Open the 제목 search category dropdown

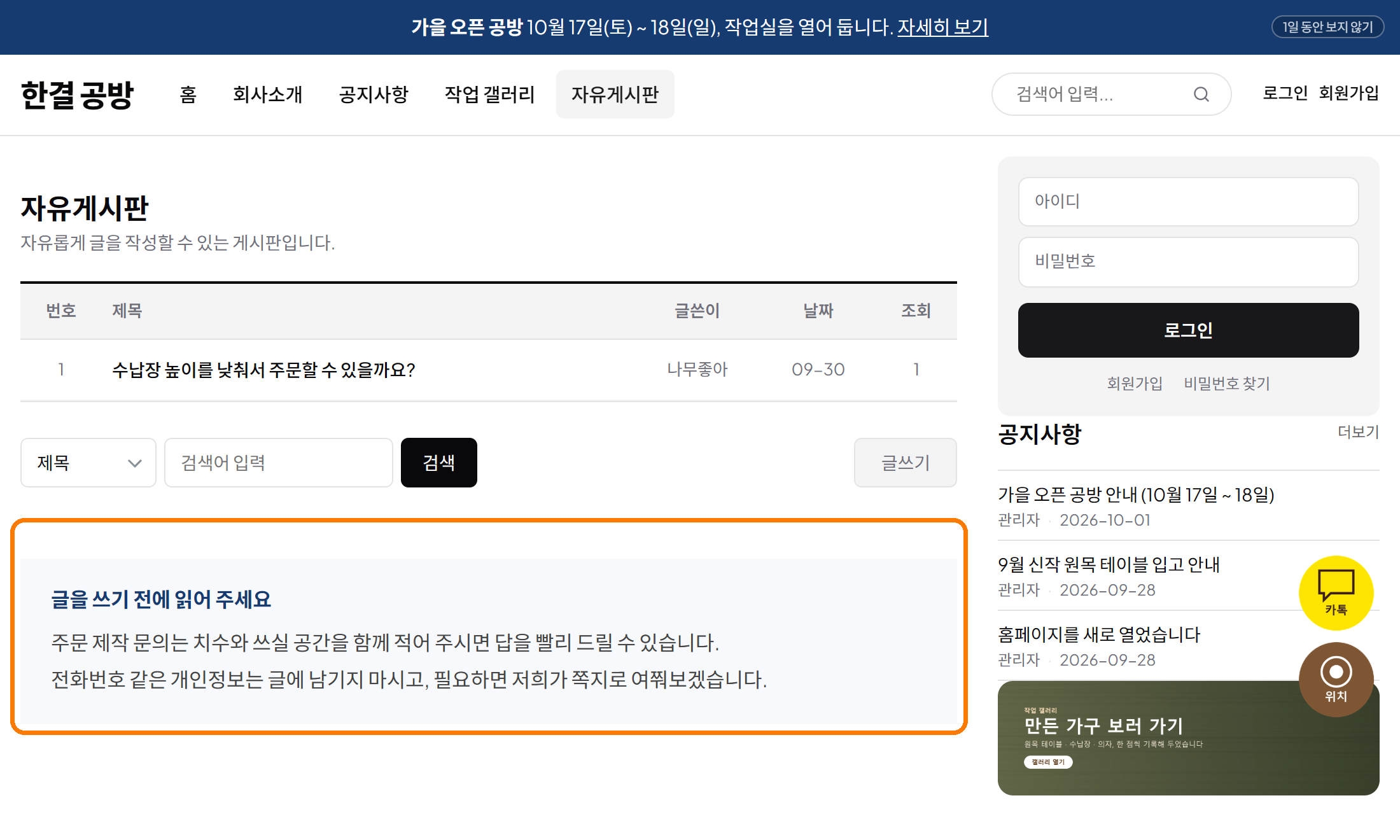(x=88, y=463)
